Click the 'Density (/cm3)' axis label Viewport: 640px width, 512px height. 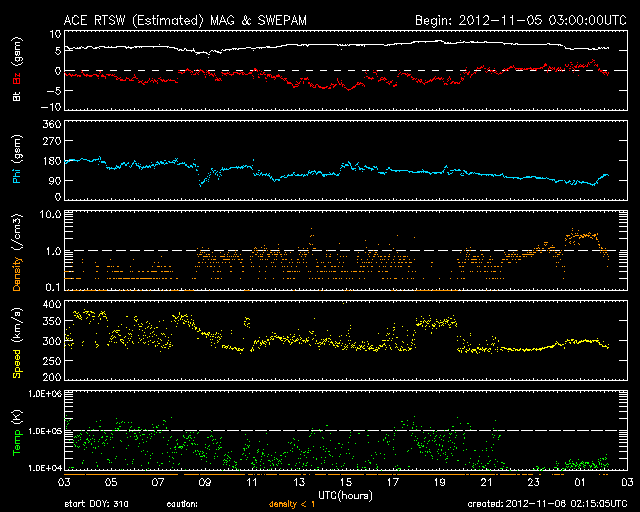click(17, 252)
